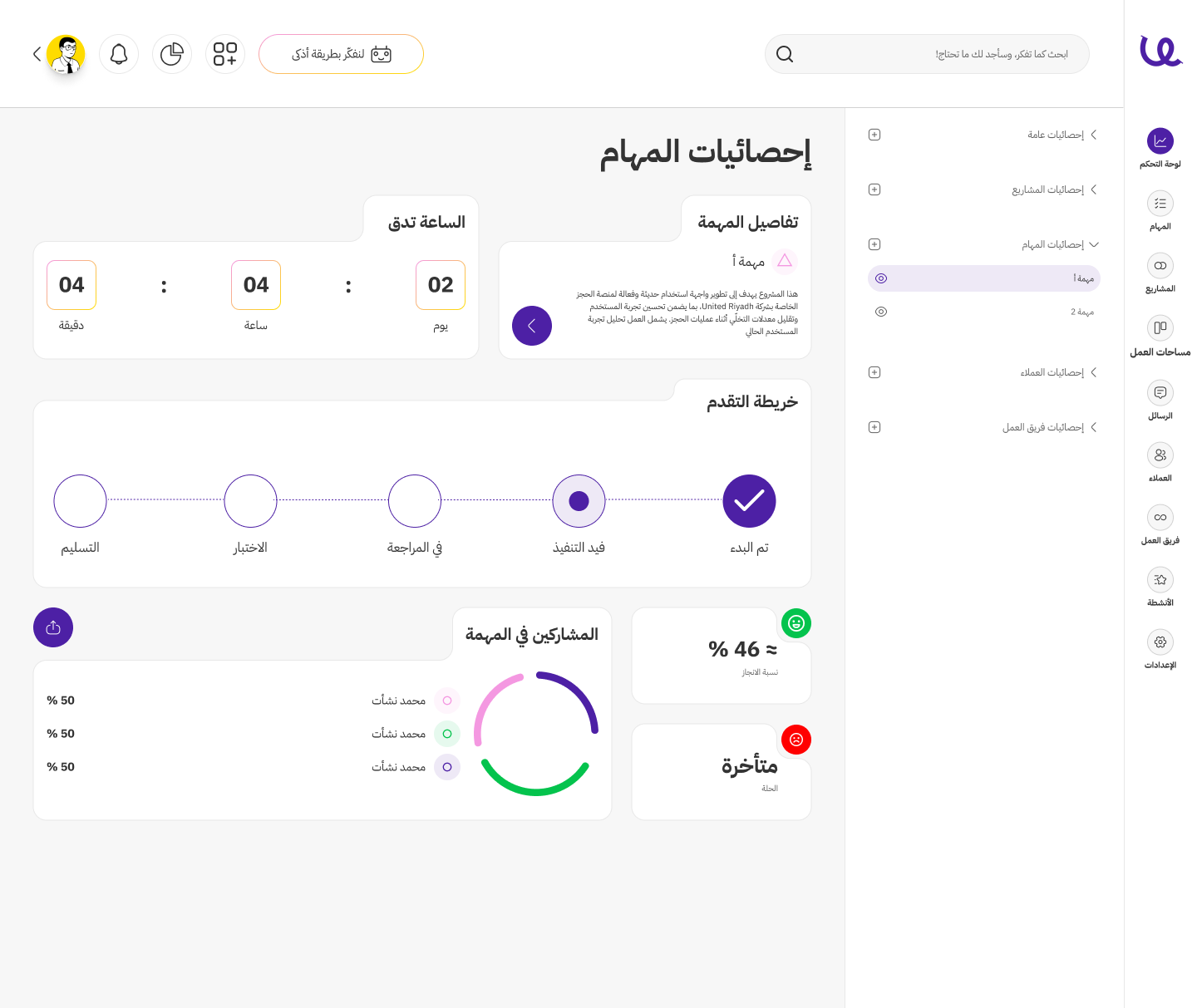The width and height of the screenshot is (1197, 1008).
Task: Open الأنشطة activities in sidebar
Action: [x=1160, y=579]
